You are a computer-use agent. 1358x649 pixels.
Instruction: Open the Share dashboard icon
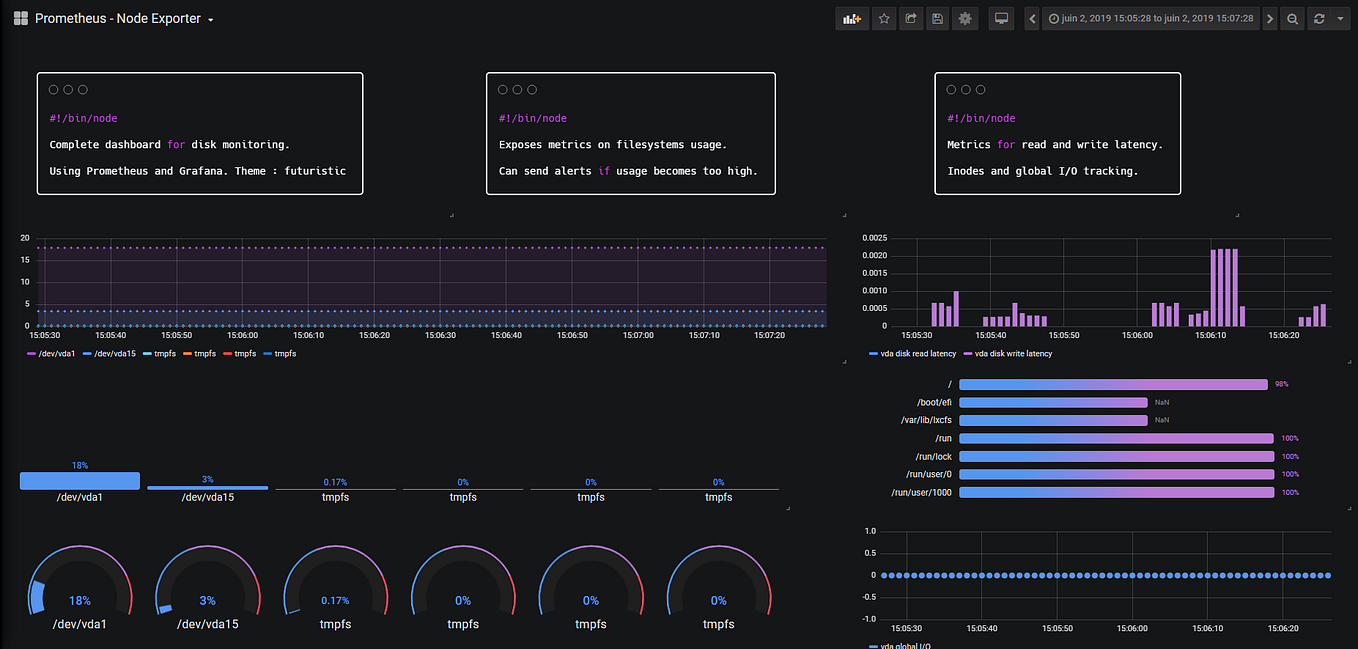[x=910, y=18]
